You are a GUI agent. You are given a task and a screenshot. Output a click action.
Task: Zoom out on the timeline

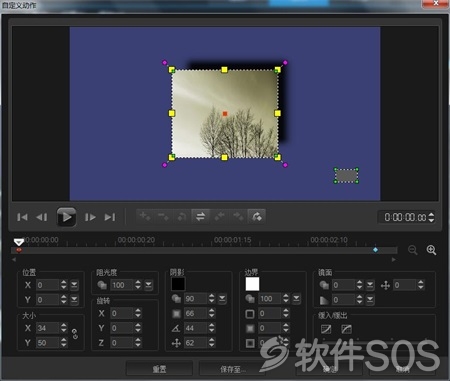(413, 250)
